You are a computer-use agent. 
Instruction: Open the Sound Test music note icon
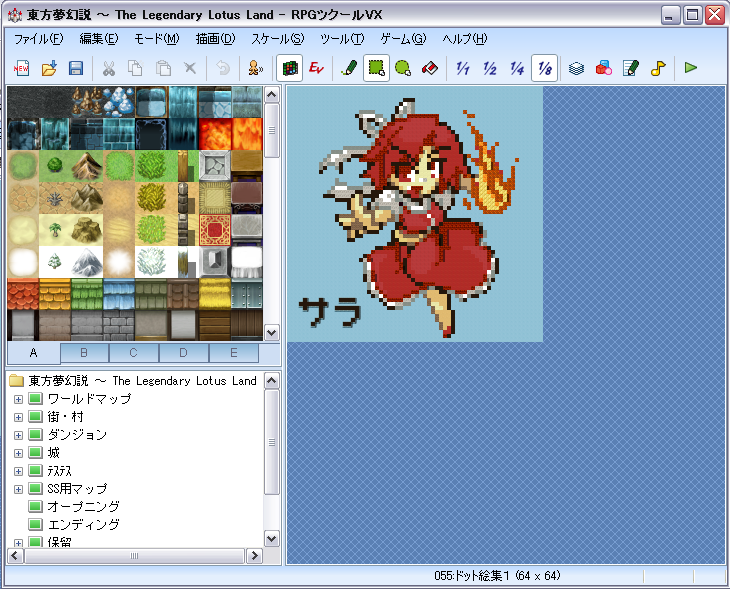click(658, 68)
